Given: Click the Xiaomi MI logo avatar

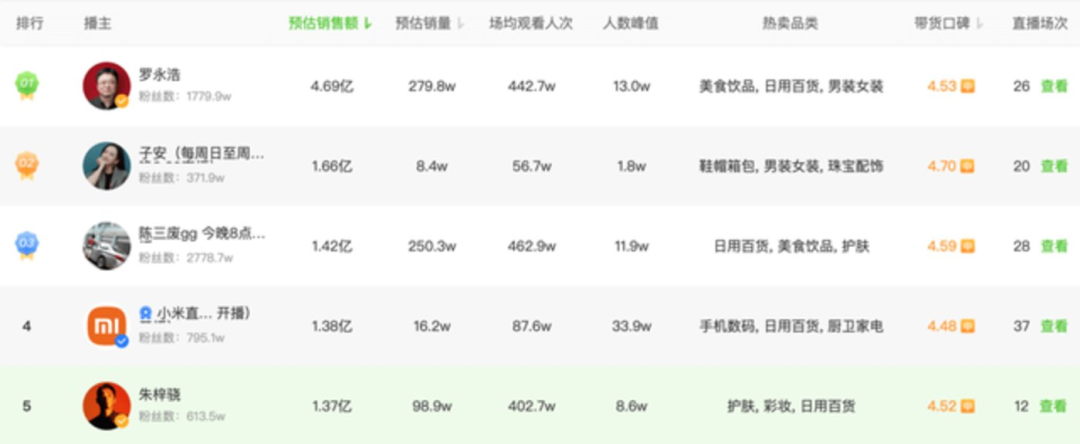Looking at the screenshot, I should [x=107, y=326].
